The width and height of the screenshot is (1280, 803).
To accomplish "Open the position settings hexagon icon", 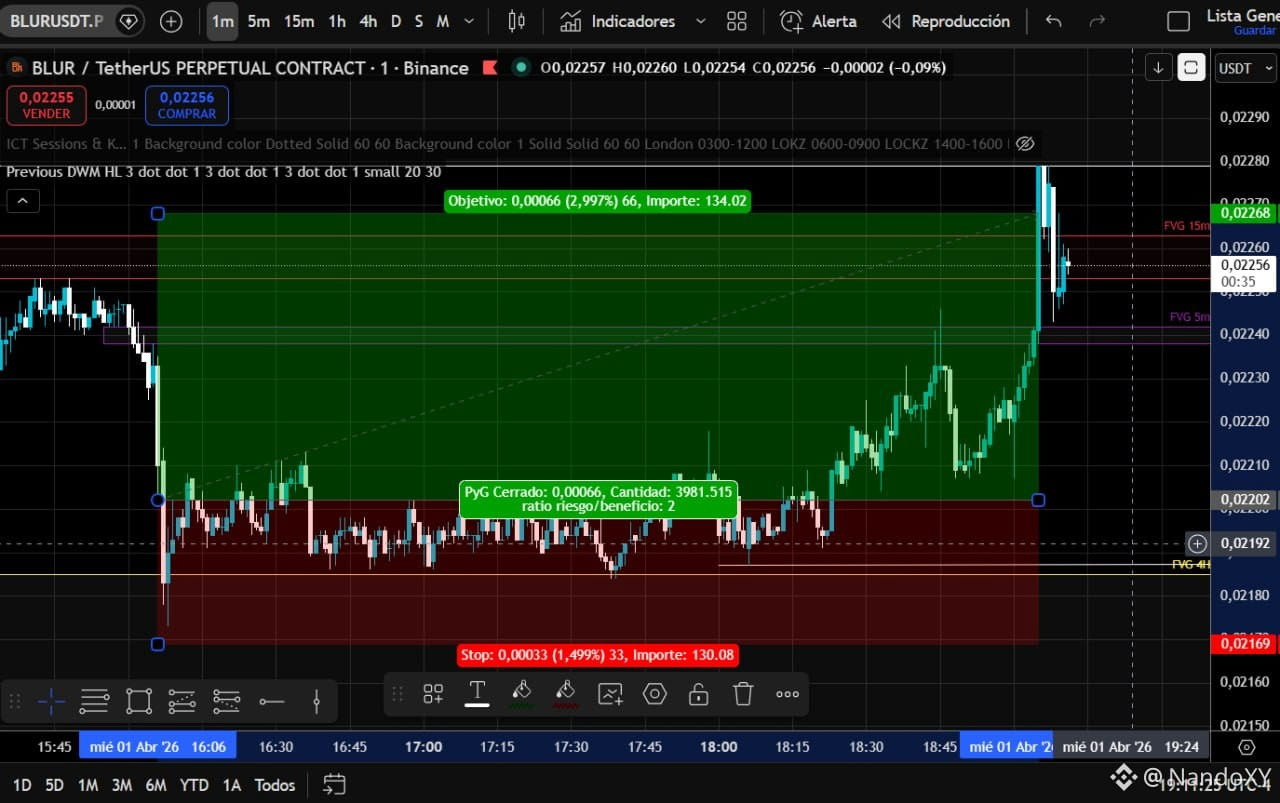I will coord(655,694).
